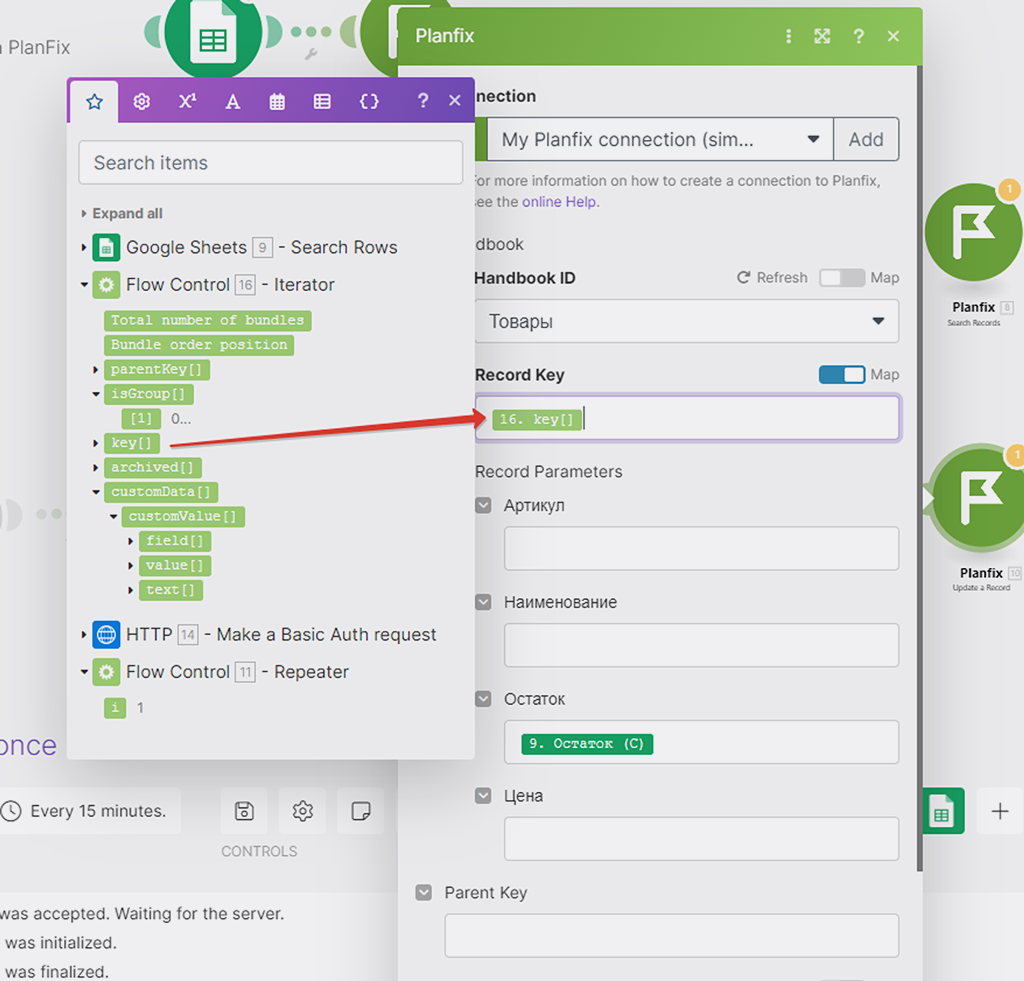Open the Every 15 minutes schedule
This screenshot has width=1024, height=981.
[x=90, y=811]
